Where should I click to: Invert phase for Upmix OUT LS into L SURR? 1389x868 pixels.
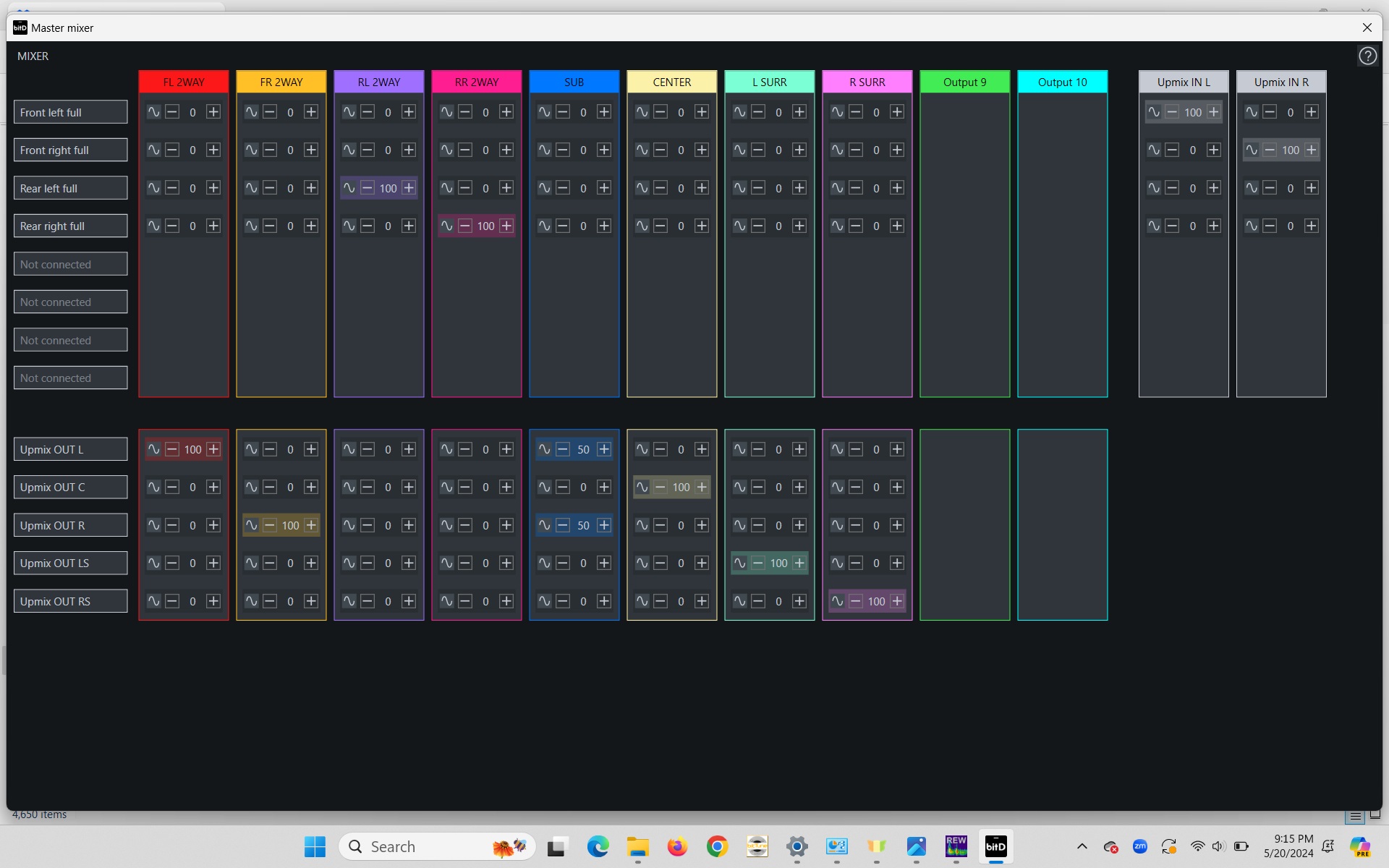click(739, 563)
